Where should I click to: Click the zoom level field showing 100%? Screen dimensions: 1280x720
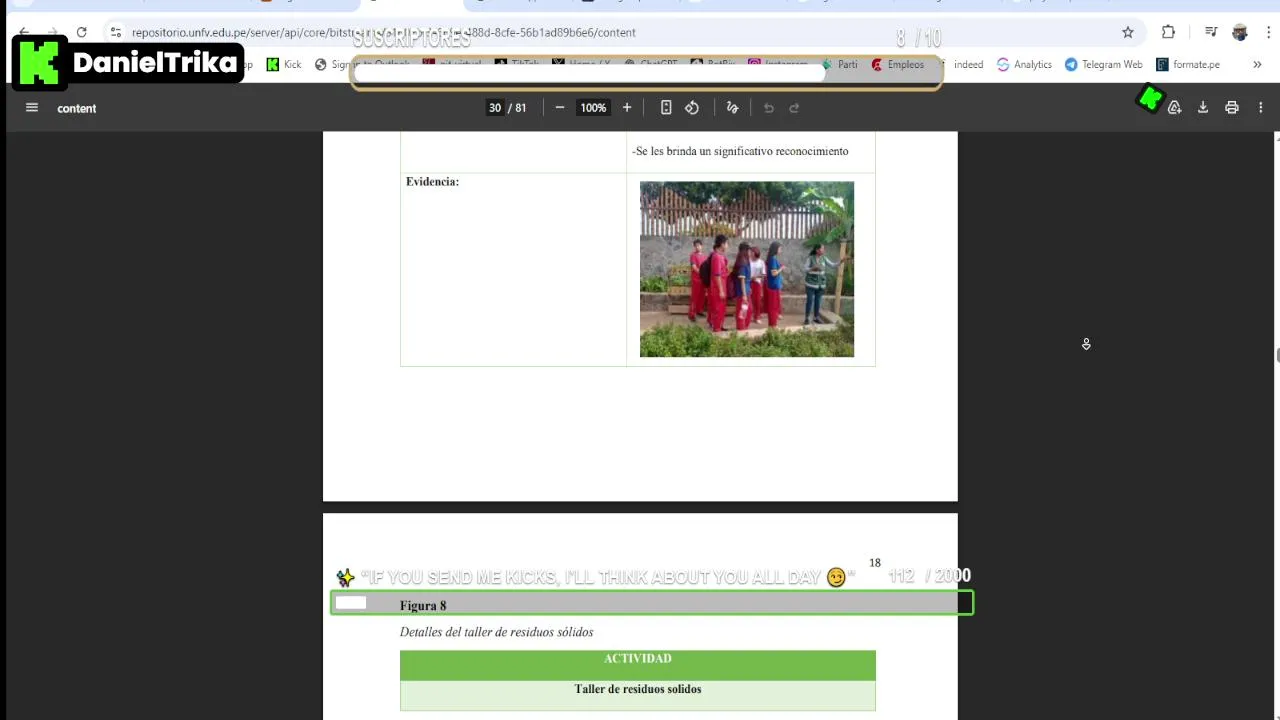coord(593,108)
